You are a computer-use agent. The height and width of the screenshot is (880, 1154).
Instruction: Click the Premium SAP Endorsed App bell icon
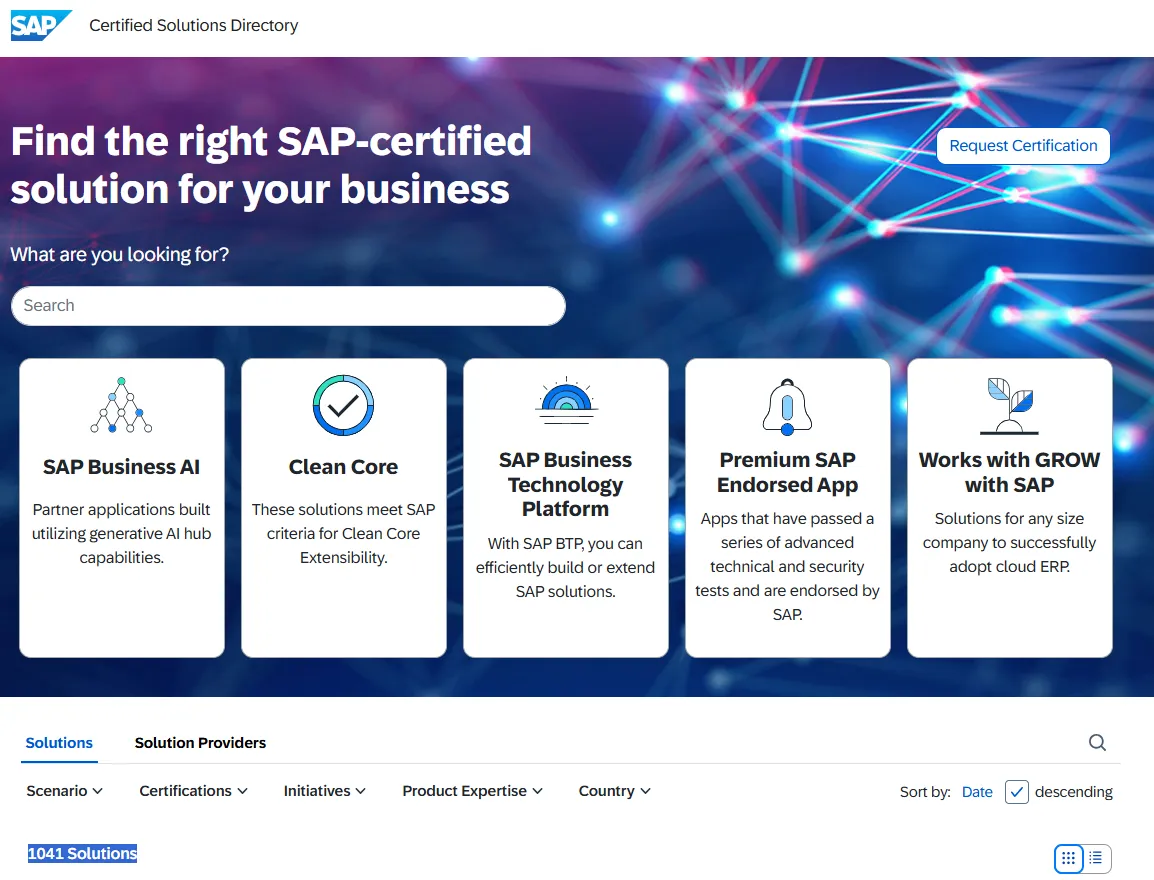click(787, 406)
